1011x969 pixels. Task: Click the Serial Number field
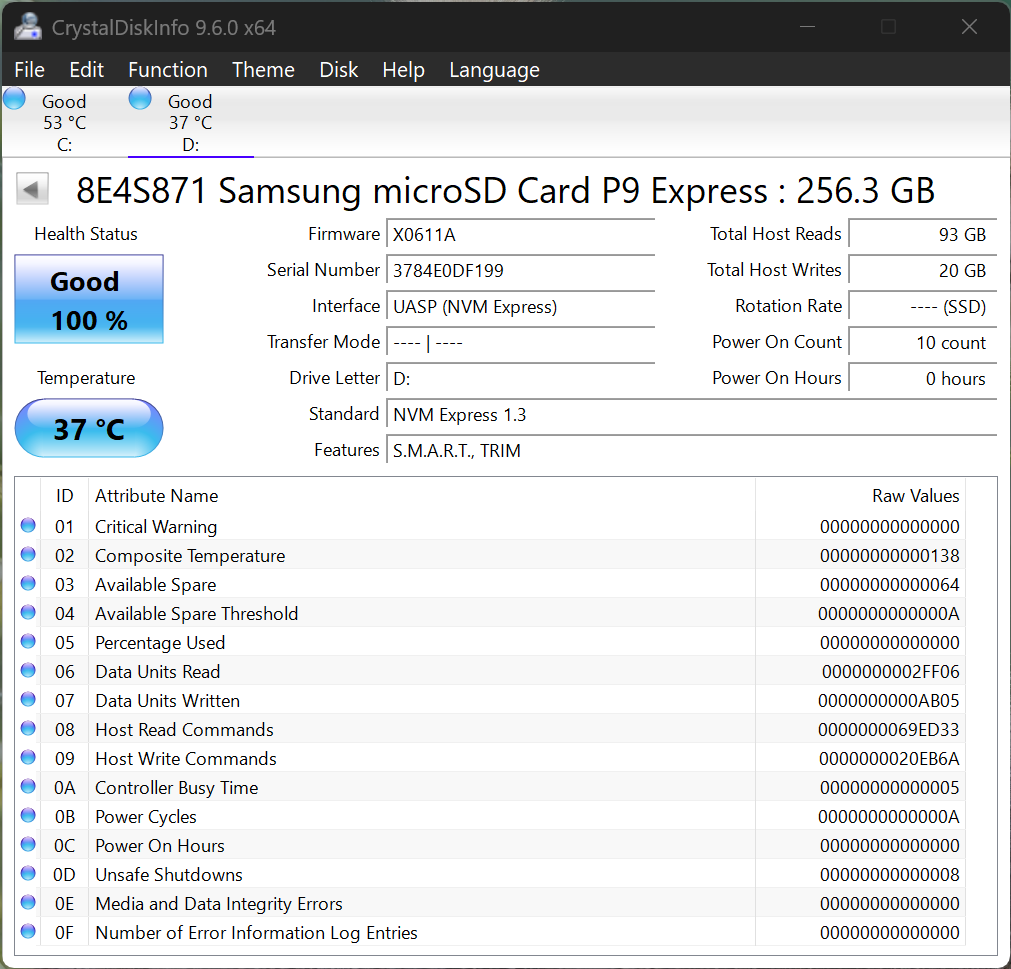pyautogui.click(x=520, y=270)
